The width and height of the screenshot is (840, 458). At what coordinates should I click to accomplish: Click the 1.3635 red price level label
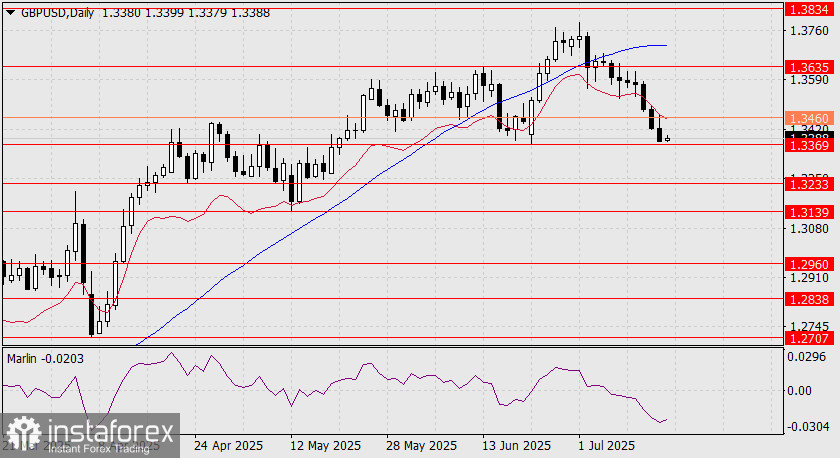(x=809, y=67)
